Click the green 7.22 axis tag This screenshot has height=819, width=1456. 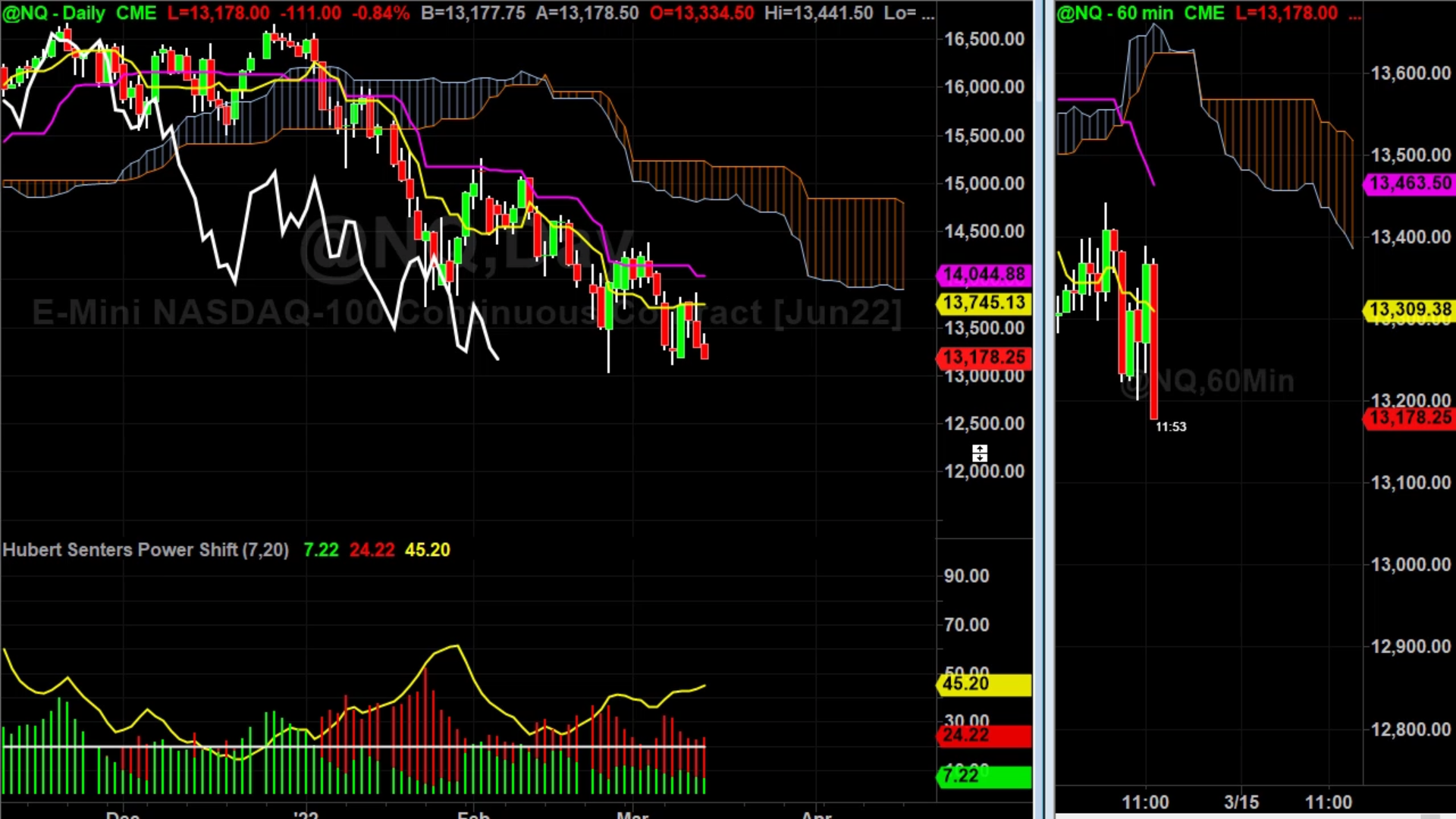tap(984, 776)
